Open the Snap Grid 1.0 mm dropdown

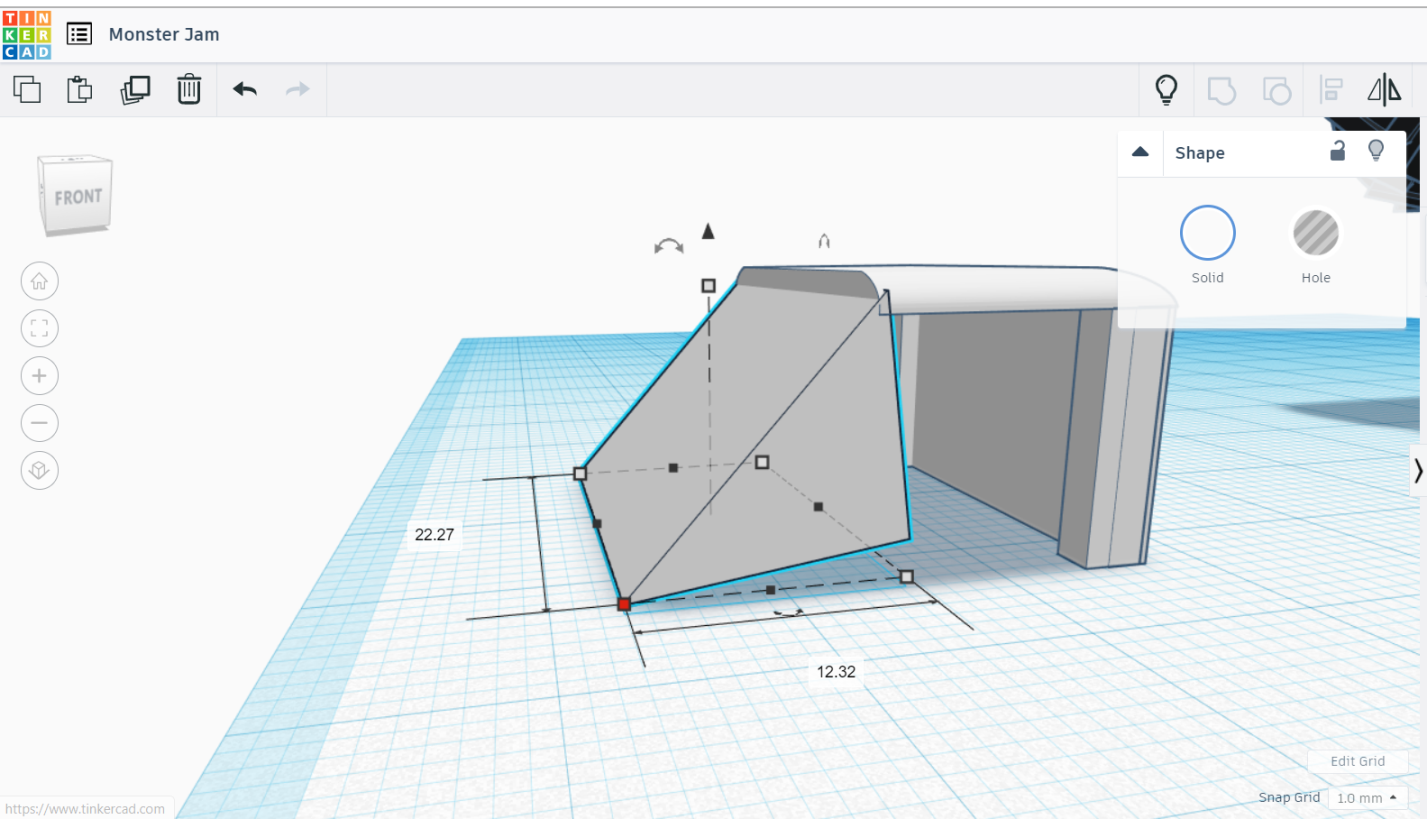coord(1368,798)
